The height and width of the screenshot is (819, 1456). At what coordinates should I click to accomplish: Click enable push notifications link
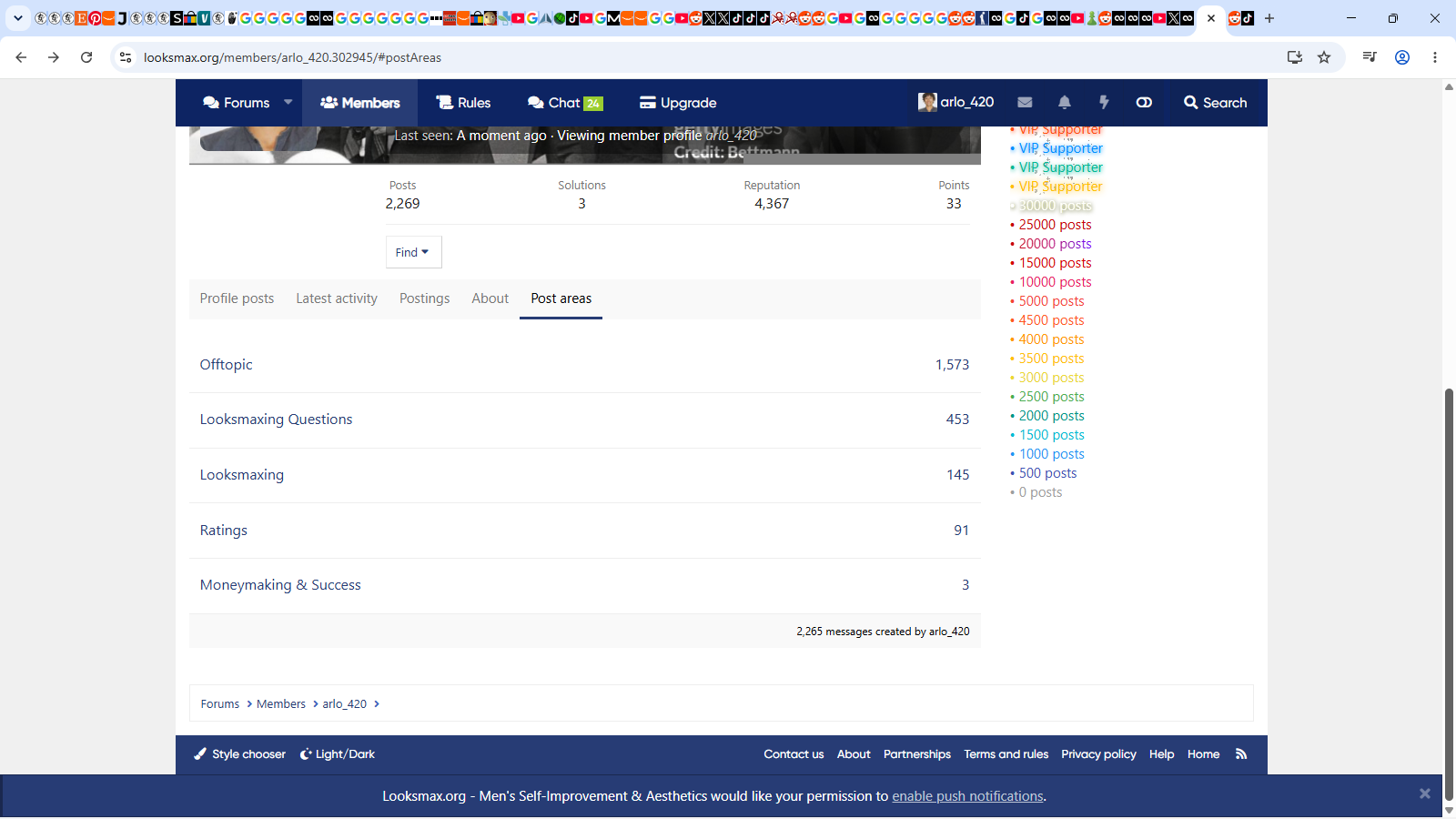[x=967, y=796]
